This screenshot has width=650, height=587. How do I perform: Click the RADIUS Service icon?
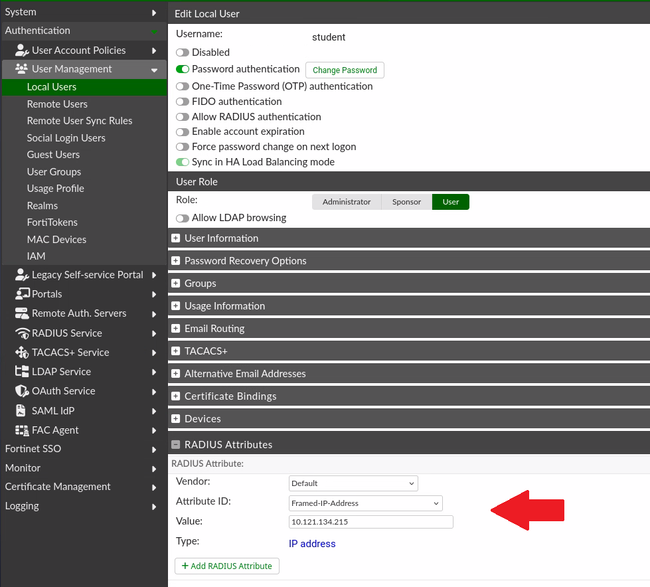tap(22, 333)
